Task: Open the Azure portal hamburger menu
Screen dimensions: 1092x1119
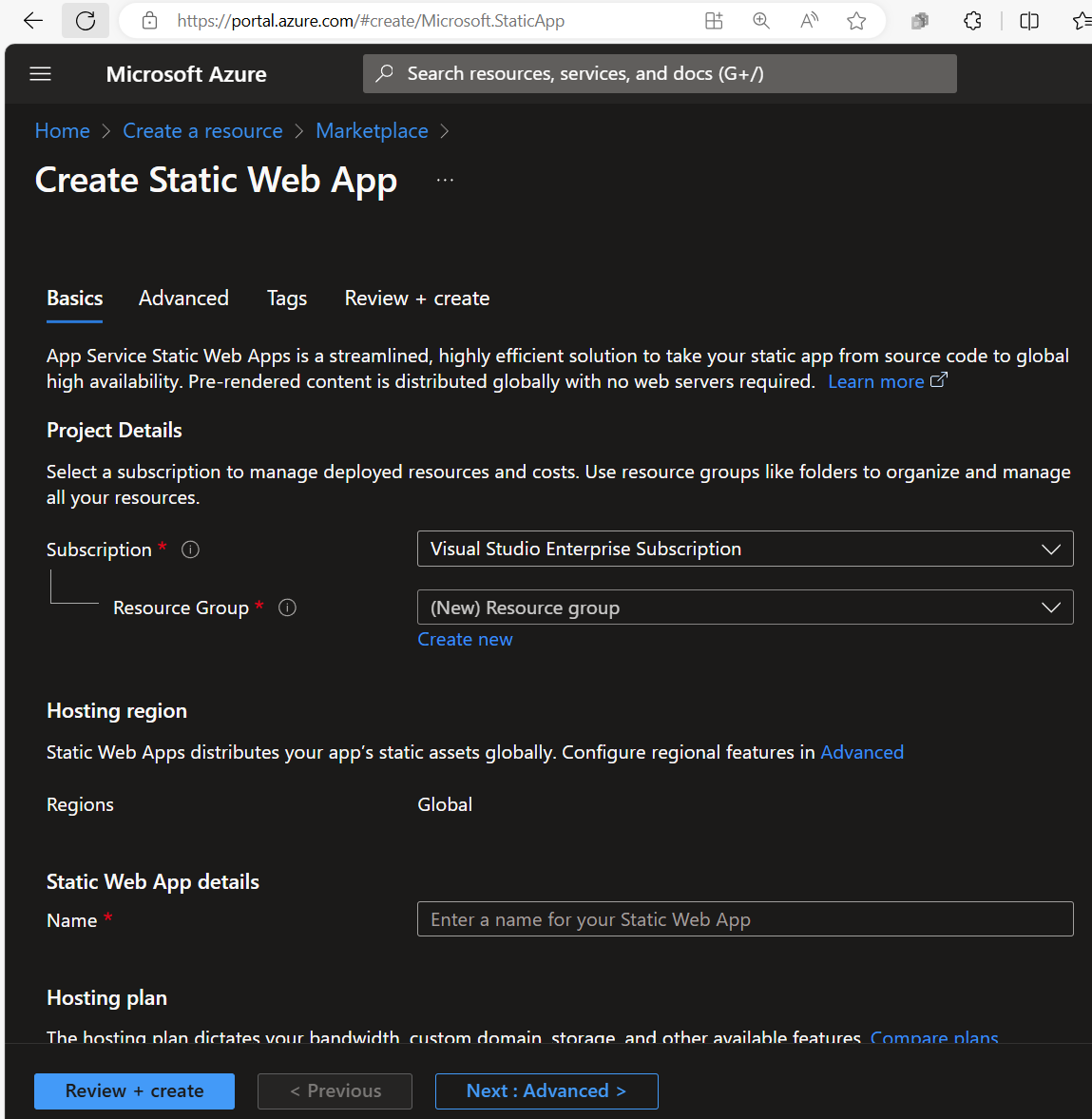Action: pos(40,73)
